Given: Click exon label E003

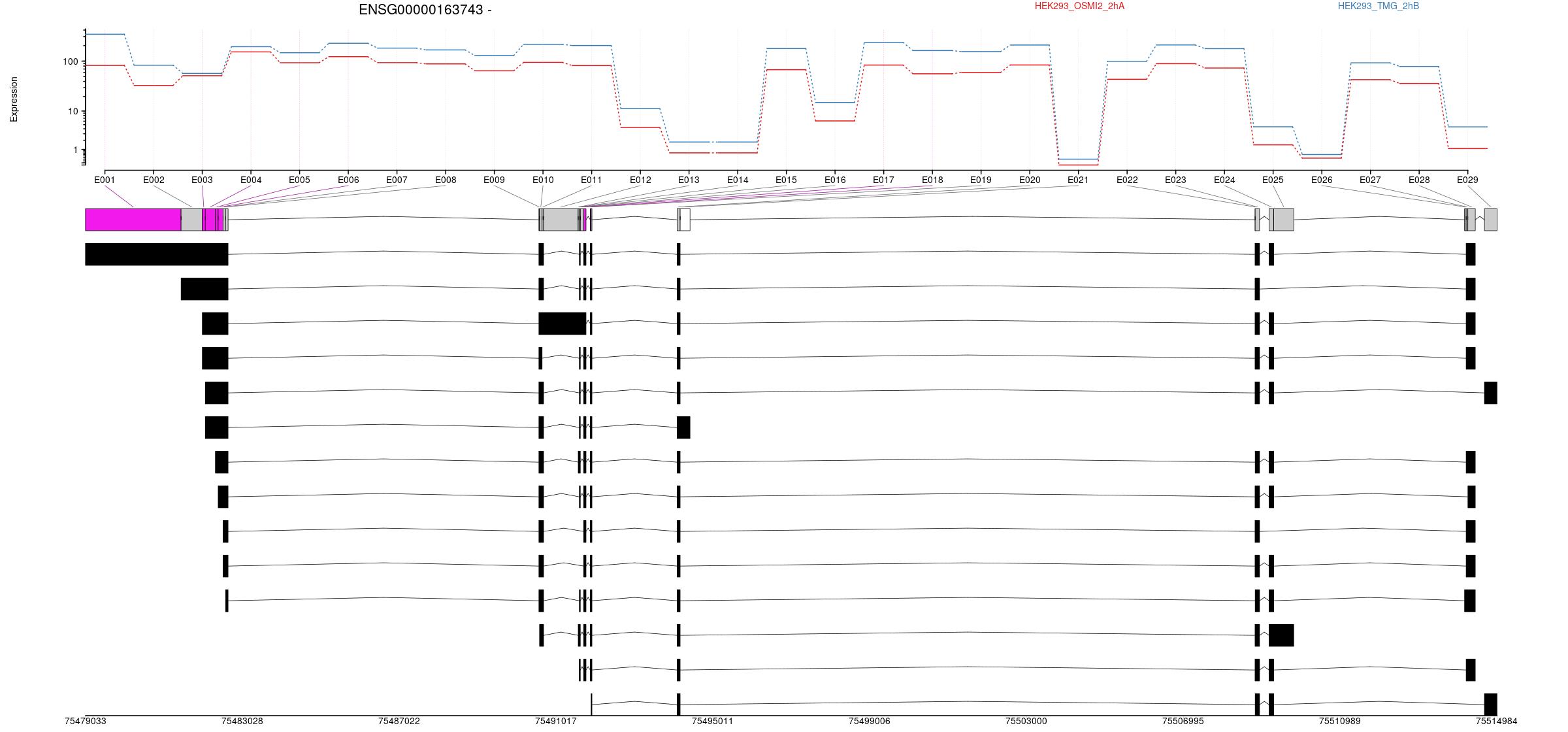Looking at the screenshot, I should tap(202, 180).
